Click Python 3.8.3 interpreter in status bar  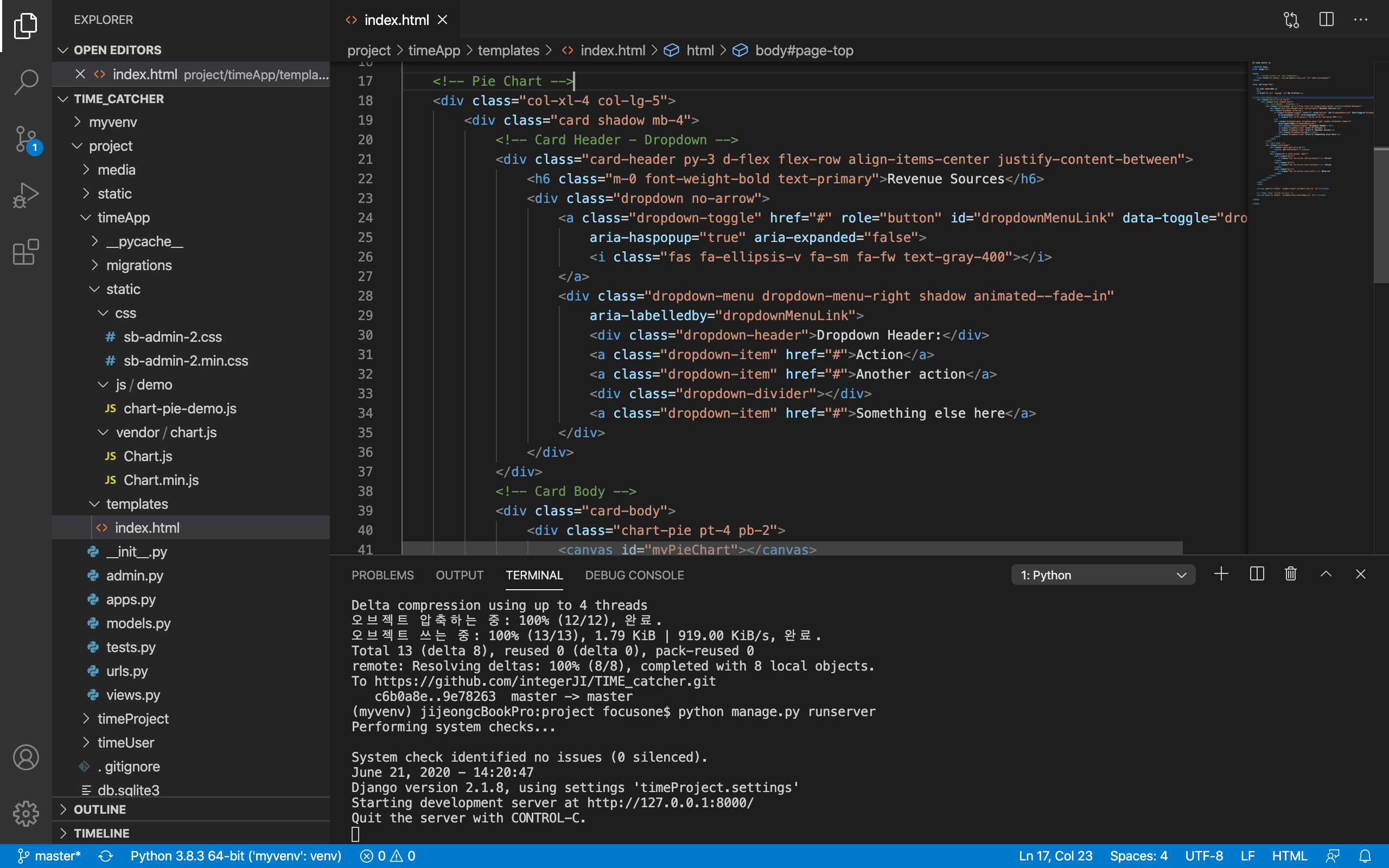[235, 856]
